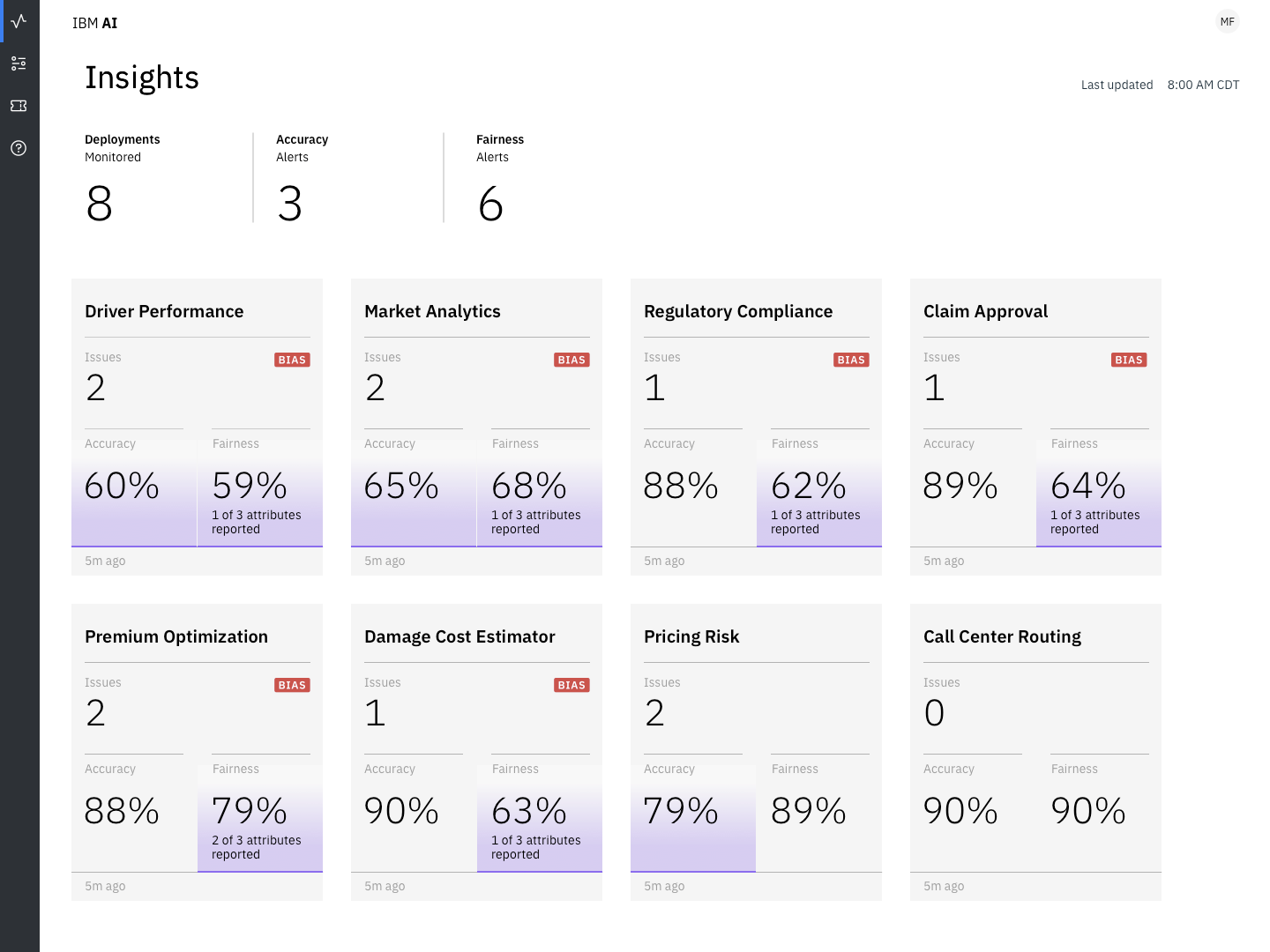Click the BIAS badge on Claim Approval
1270x952 pixels.
(x=1129, y=360)
